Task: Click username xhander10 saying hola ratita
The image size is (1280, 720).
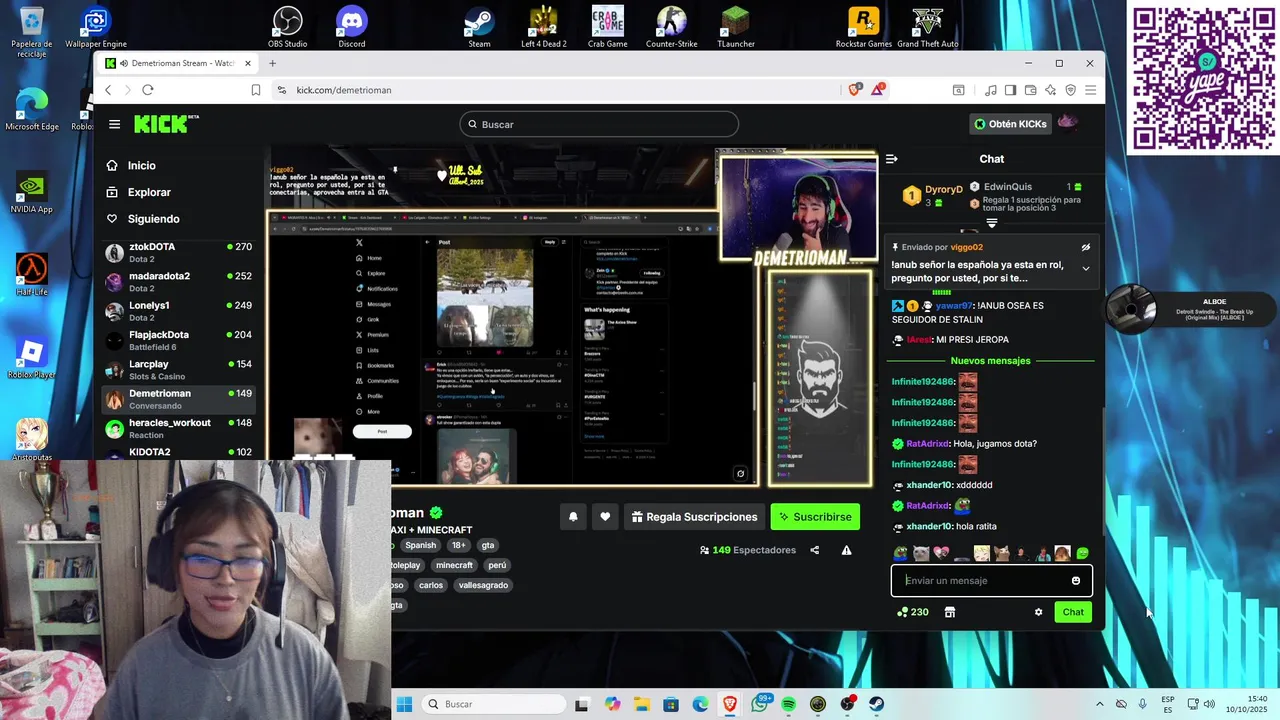Action: (930, 527)
